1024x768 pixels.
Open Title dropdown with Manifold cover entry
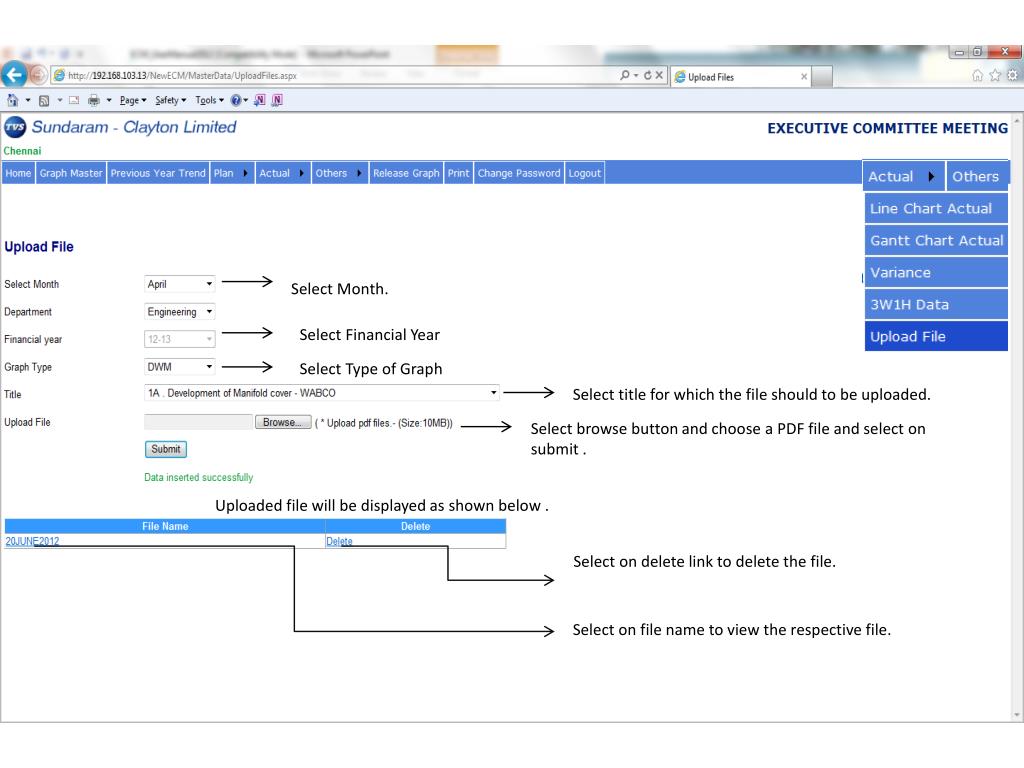[x=322, y=393]
